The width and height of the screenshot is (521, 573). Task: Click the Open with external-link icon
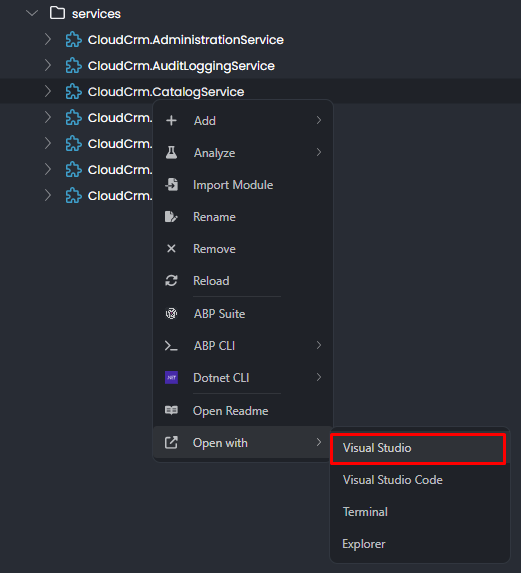pos(171,443)
